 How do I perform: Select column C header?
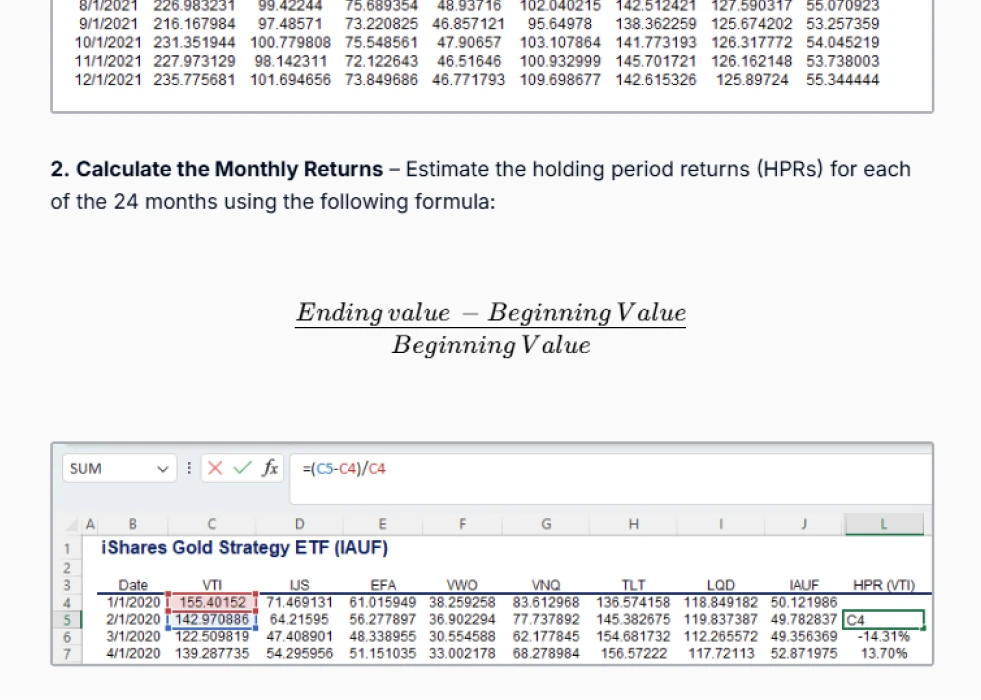(x=212, y=524)
